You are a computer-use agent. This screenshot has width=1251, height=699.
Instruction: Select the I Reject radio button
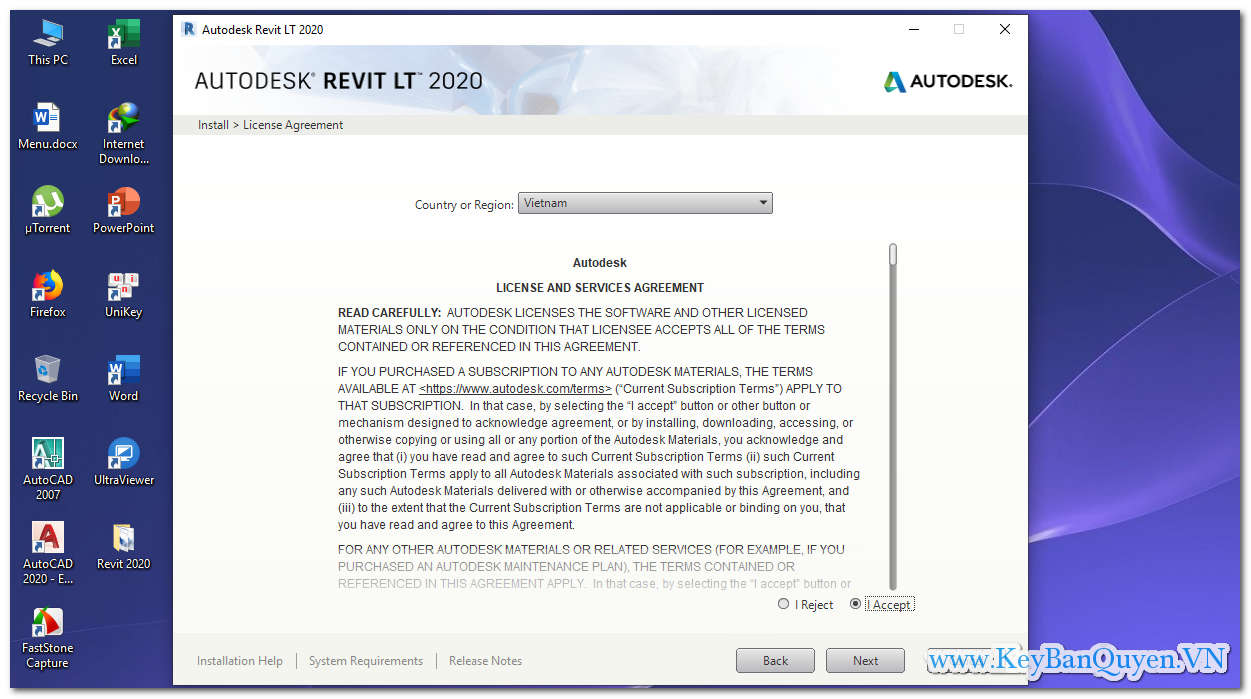click(x=783, y=604)
